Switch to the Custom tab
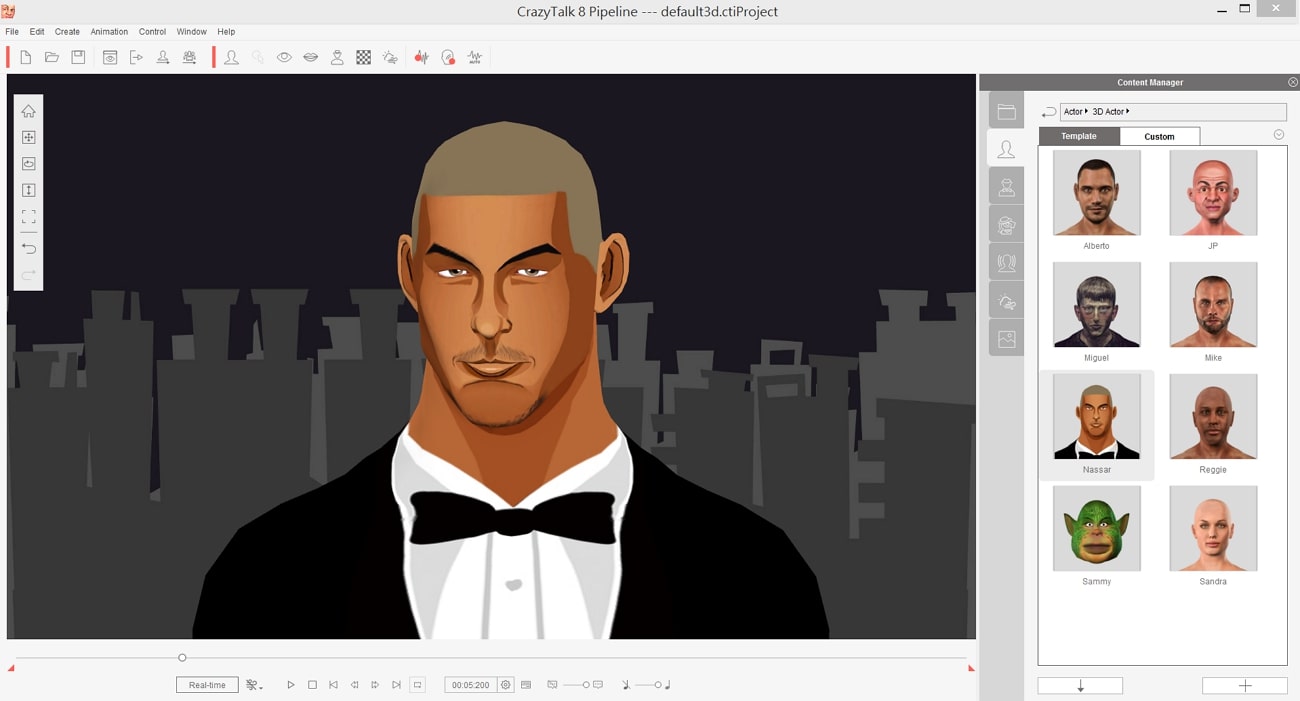1300x701 pixels. pyautogui.click(x=1159, y=136)
